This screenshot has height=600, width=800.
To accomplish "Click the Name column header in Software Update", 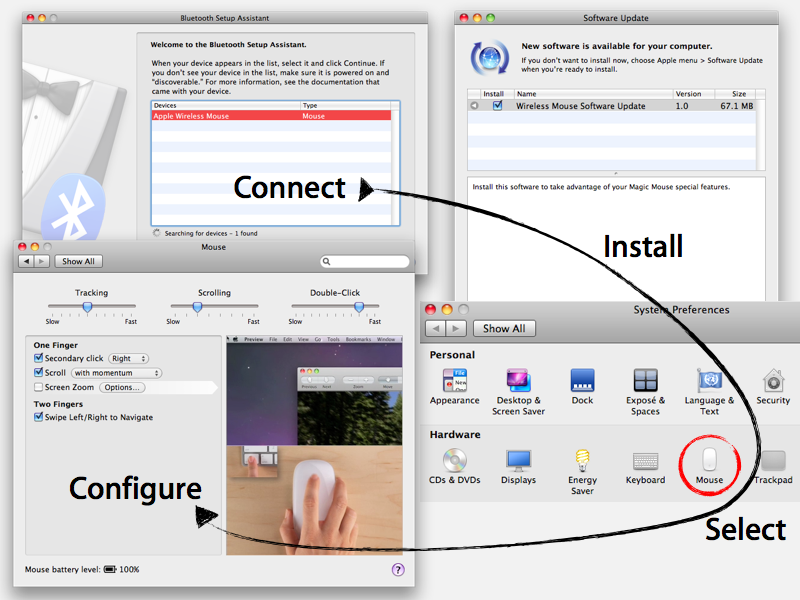I will click(593, 94).
